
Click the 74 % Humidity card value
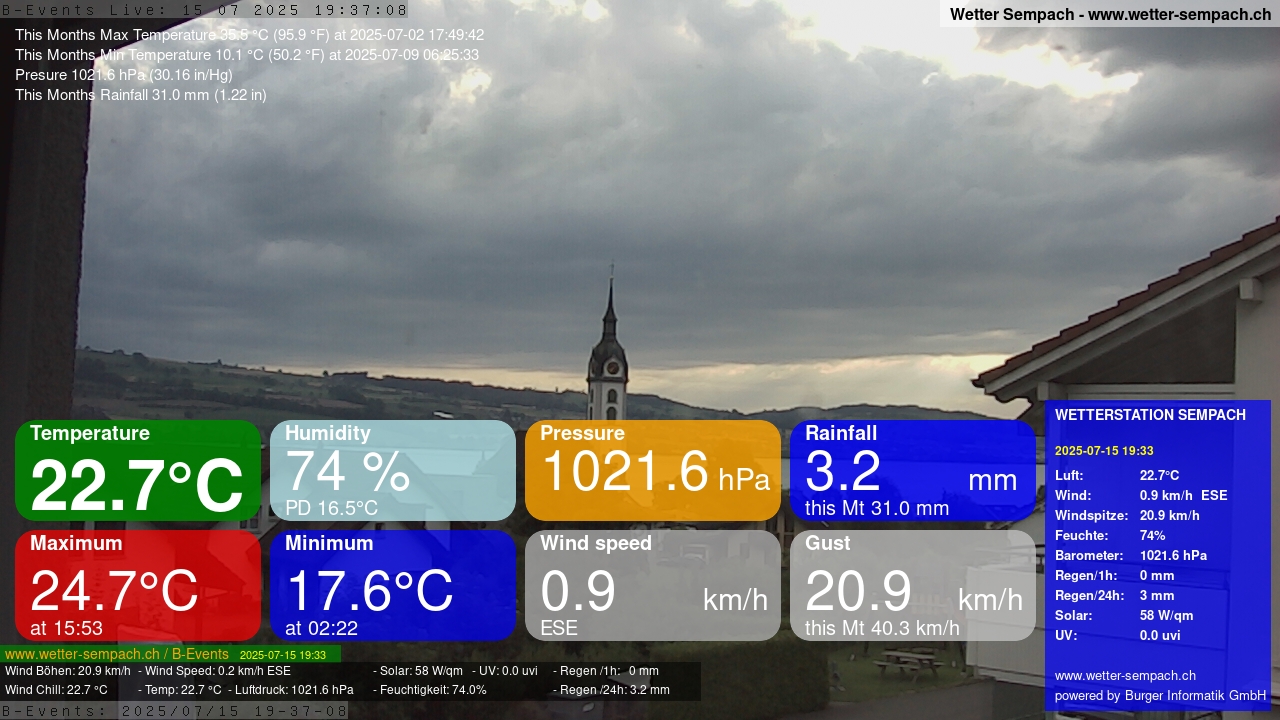347,471
